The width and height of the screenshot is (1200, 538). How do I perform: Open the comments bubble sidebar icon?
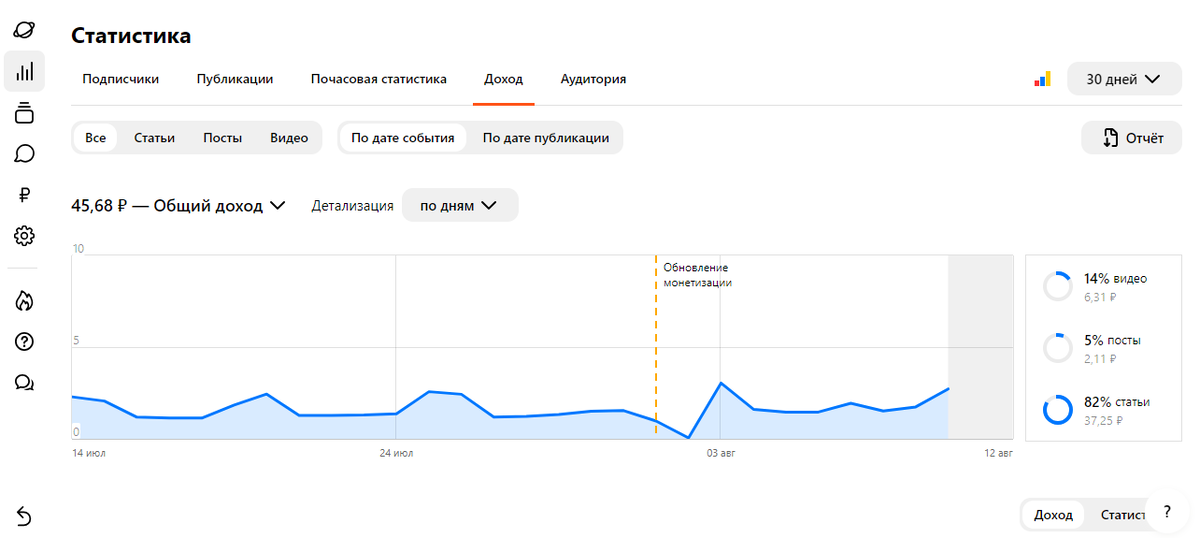pos(25,154)
